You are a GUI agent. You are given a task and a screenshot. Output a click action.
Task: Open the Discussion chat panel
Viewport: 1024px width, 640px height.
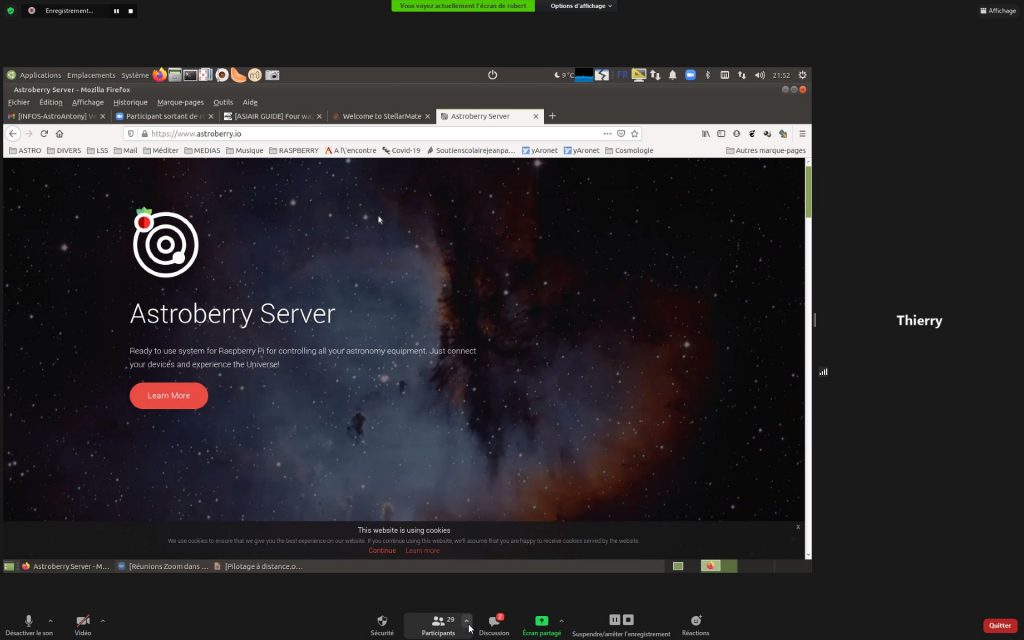coord(494,625)
